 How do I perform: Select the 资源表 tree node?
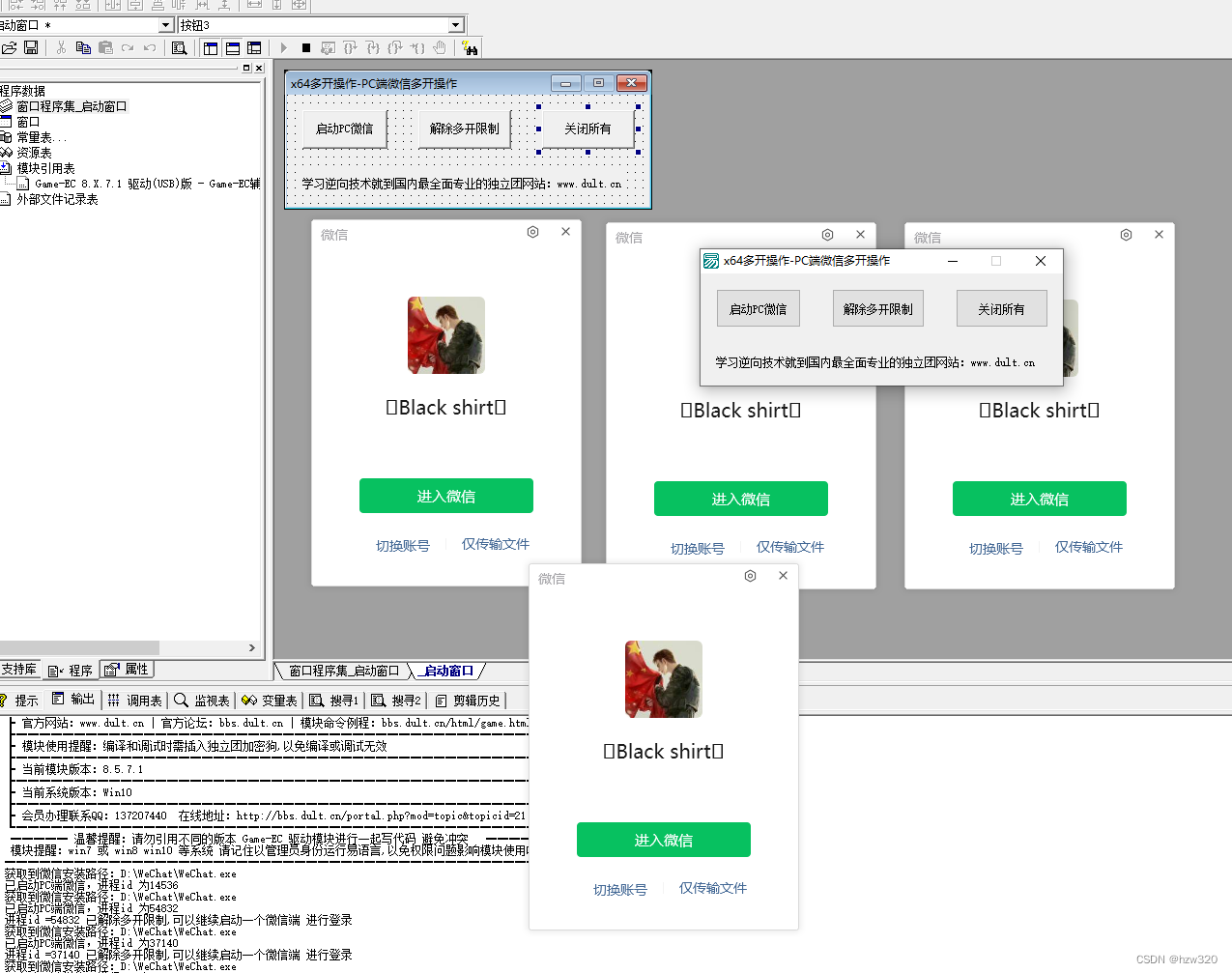pos(34,153)
